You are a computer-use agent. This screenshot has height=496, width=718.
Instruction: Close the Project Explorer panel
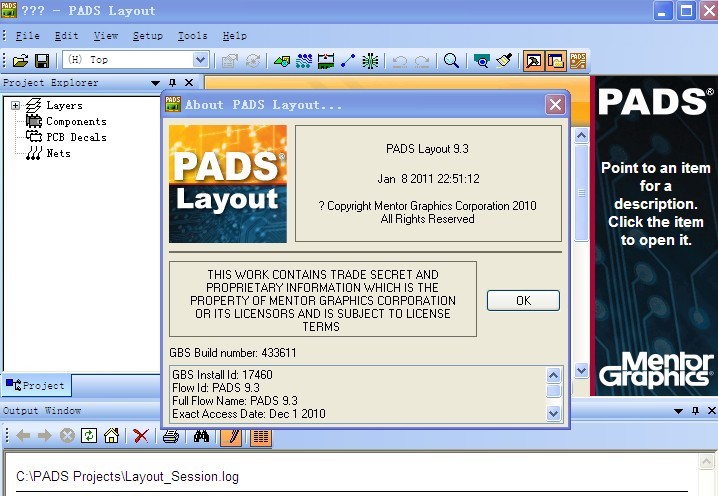(x=189, y=83)
